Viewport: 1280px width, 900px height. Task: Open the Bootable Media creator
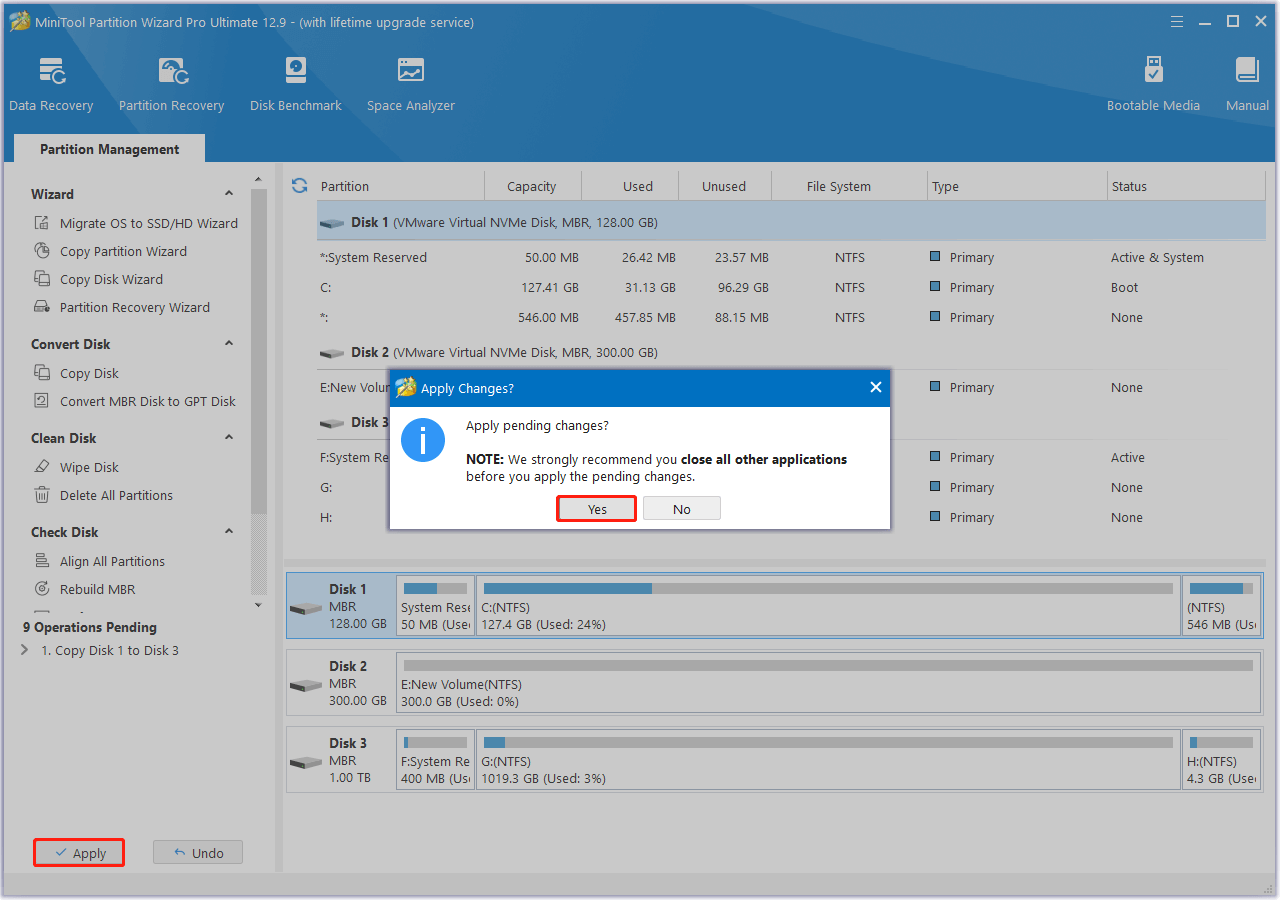point(1153,80)
